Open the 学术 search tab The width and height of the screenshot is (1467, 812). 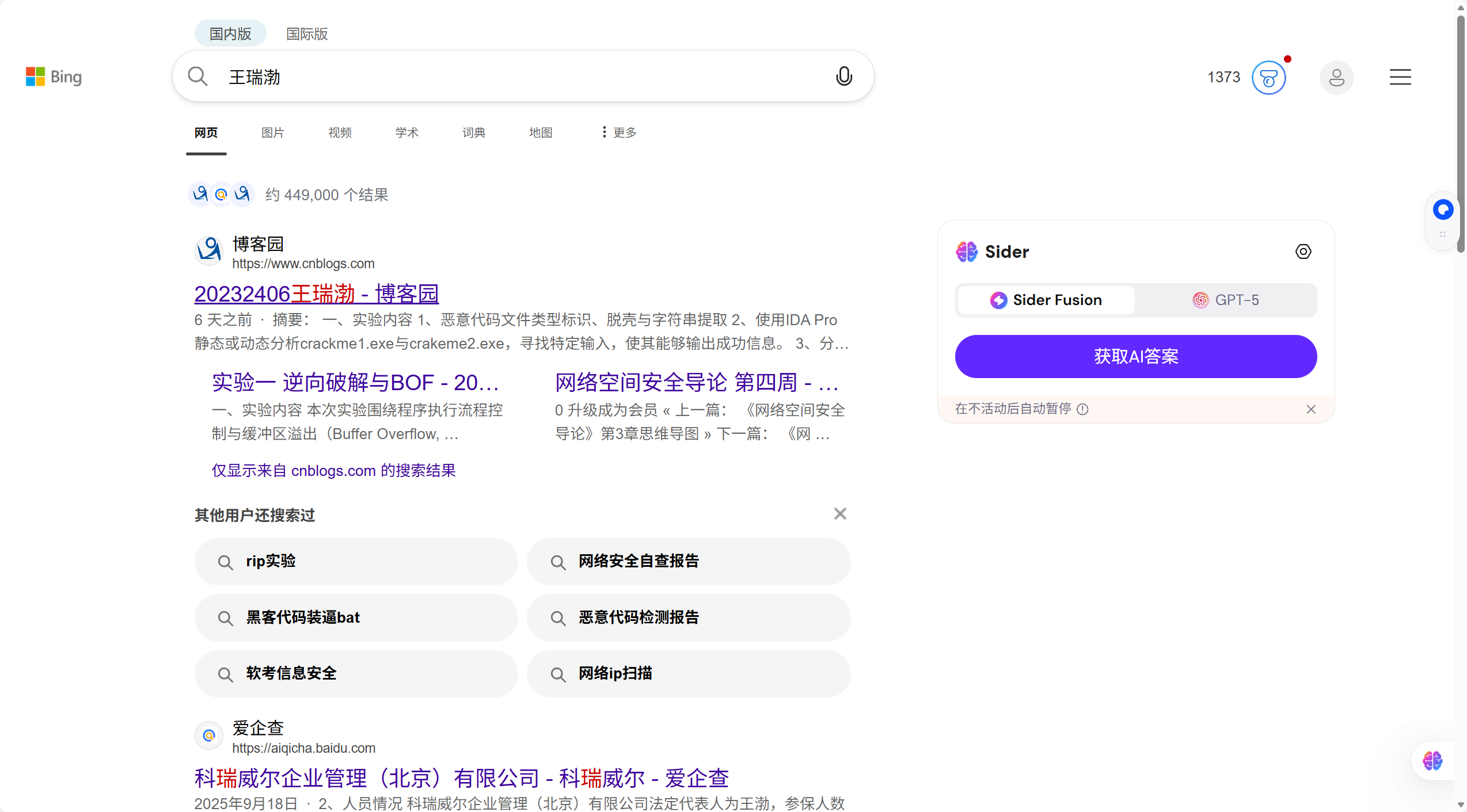[x=406, y=132]
